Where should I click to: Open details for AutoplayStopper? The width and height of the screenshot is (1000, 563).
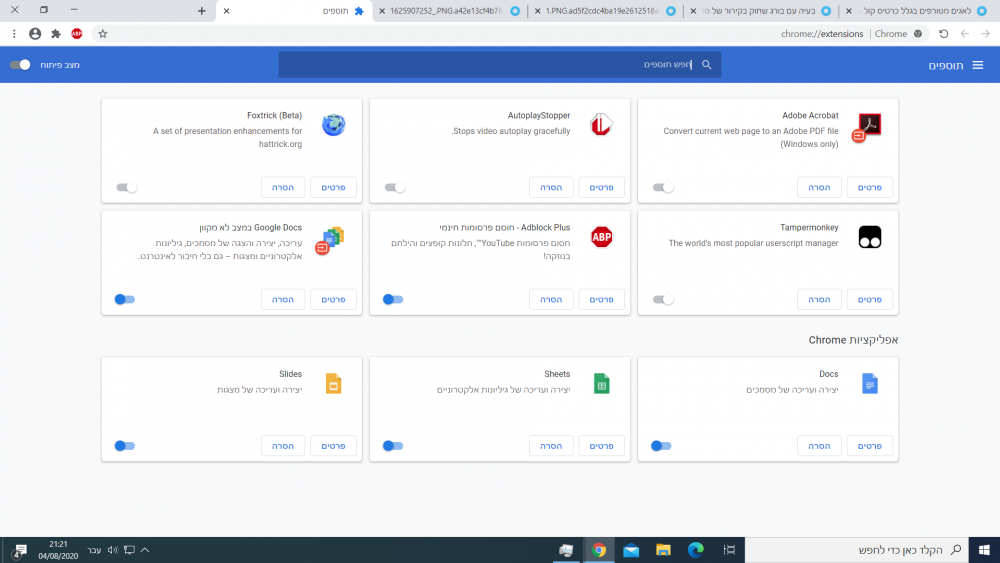coord(601,187)
